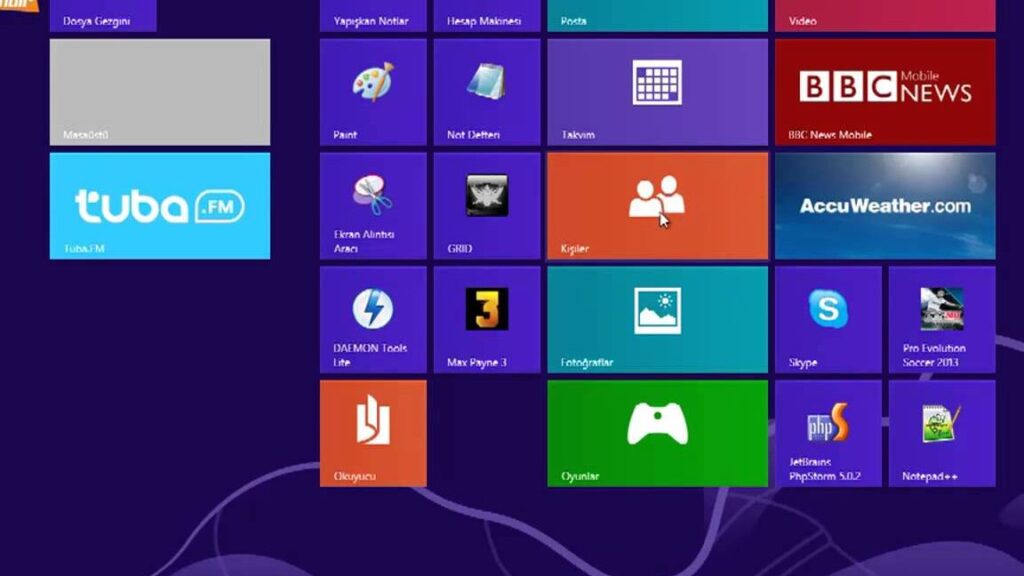
Task: Open the Kişiler (People) tile
Action: click(656, 205)
